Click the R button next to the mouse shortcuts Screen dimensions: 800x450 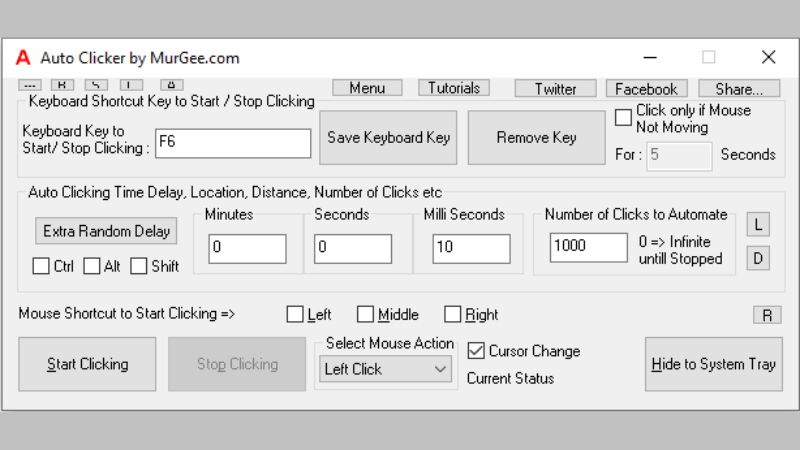[767, 315]
